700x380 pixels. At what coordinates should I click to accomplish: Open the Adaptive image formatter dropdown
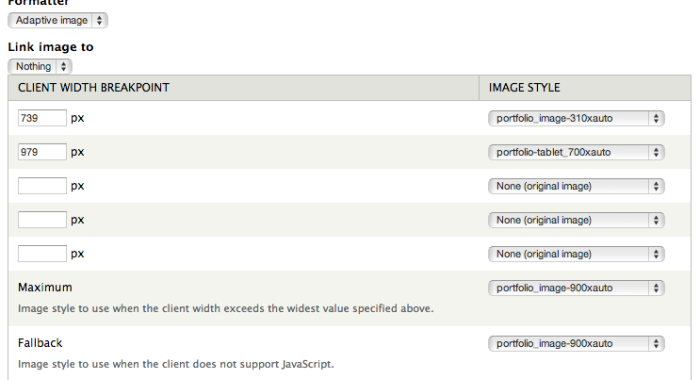[58, 21]
